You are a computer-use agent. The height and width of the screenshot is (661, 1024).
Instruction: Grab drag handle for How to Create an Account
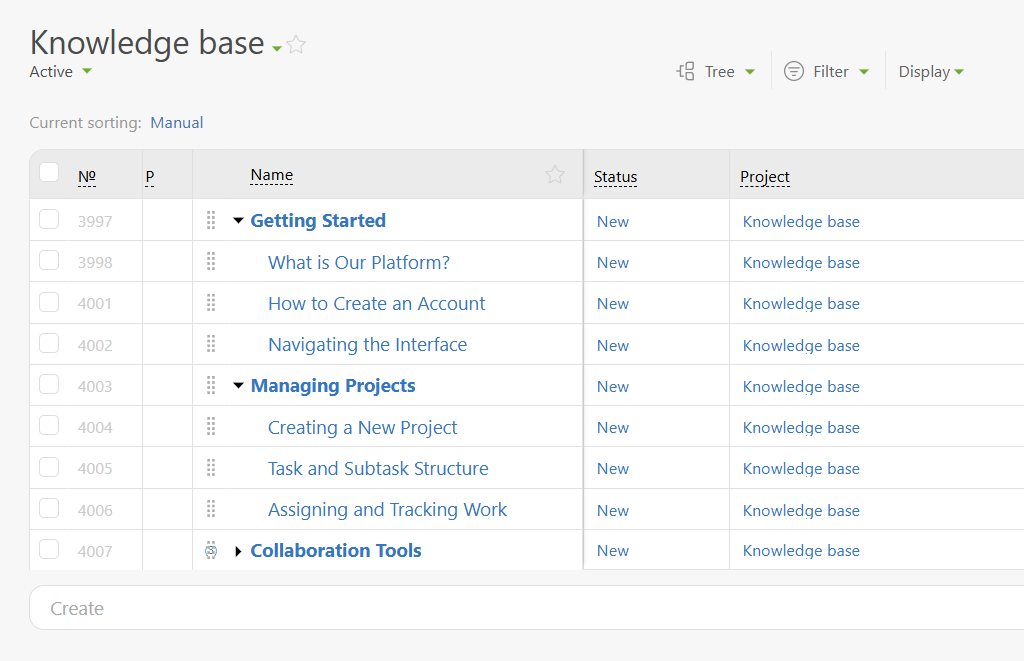coord(211,303)
